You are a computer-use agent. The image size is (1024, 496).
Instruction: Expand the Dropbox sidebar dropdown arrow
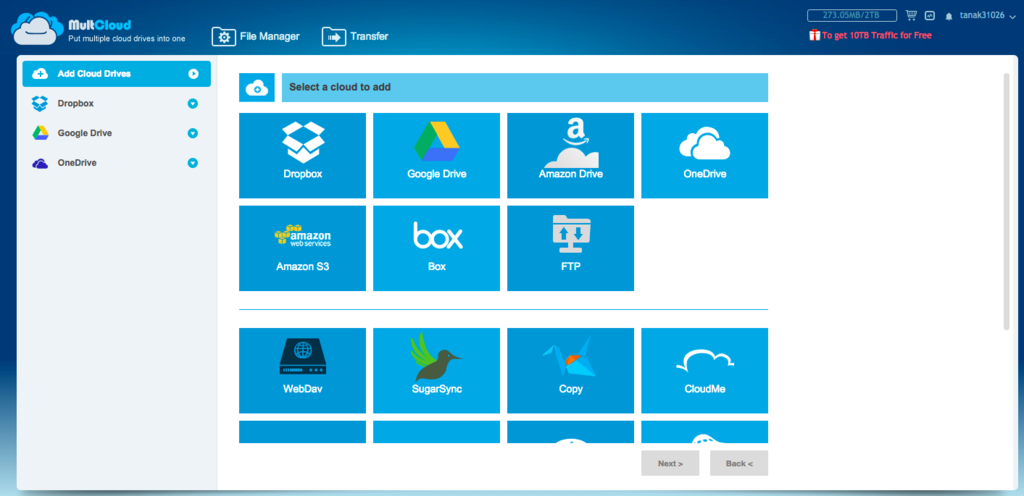point(193,104)
